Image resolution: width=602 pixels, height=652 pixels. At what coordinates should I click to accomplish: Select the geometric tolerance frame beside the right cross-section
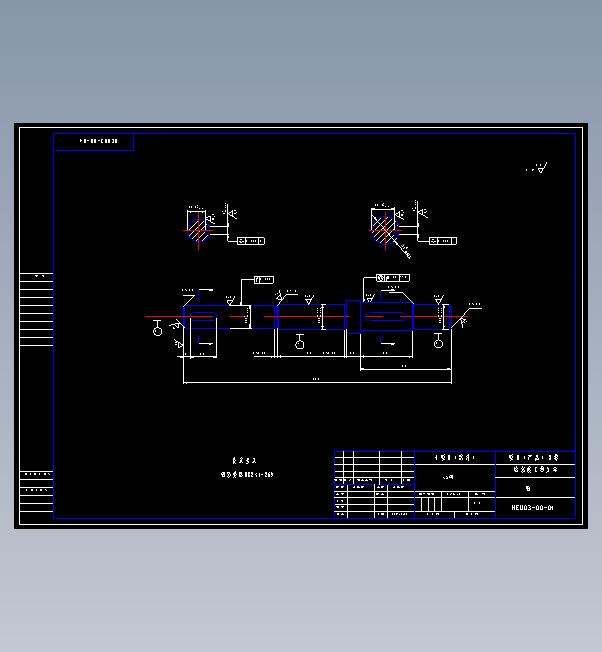click(x=443, y=241)
